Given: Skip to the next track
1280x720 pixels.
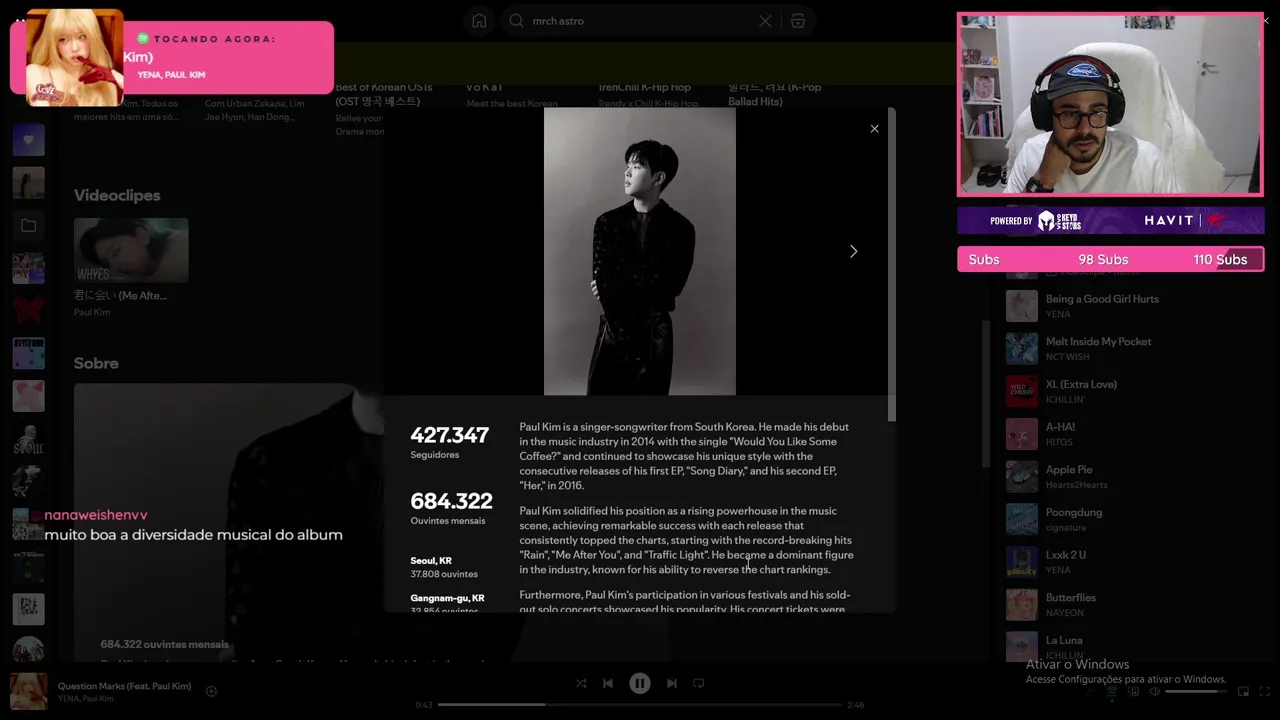Looking at the screenshot, I should coord(672,683).
